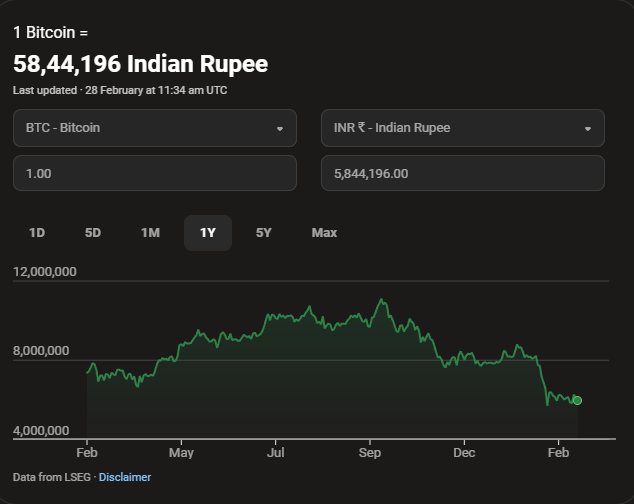Click the green current-price dot on chart
This screenshot has height=504, width=634.
point(577,400)
